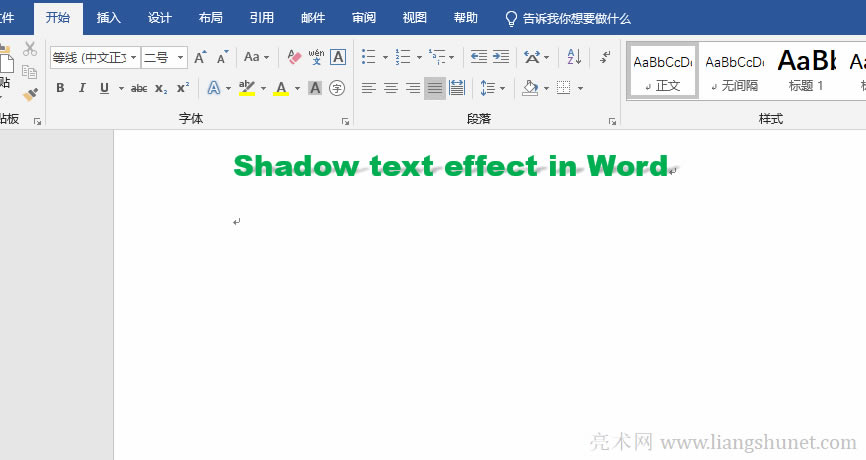Open Text Effects and Typography
The width and height of the screenshot is (866, 460).
[x=214, y=88]
